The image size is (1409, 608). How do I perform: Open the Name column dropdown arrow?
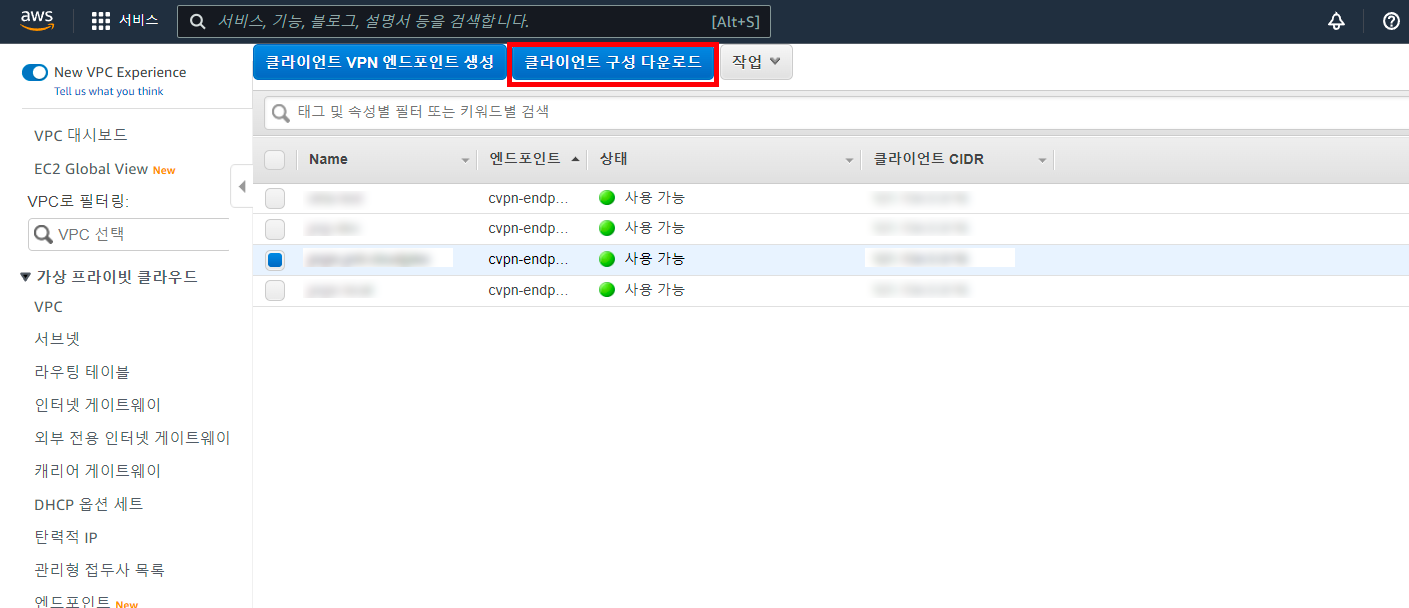click(x=465, y=160)
